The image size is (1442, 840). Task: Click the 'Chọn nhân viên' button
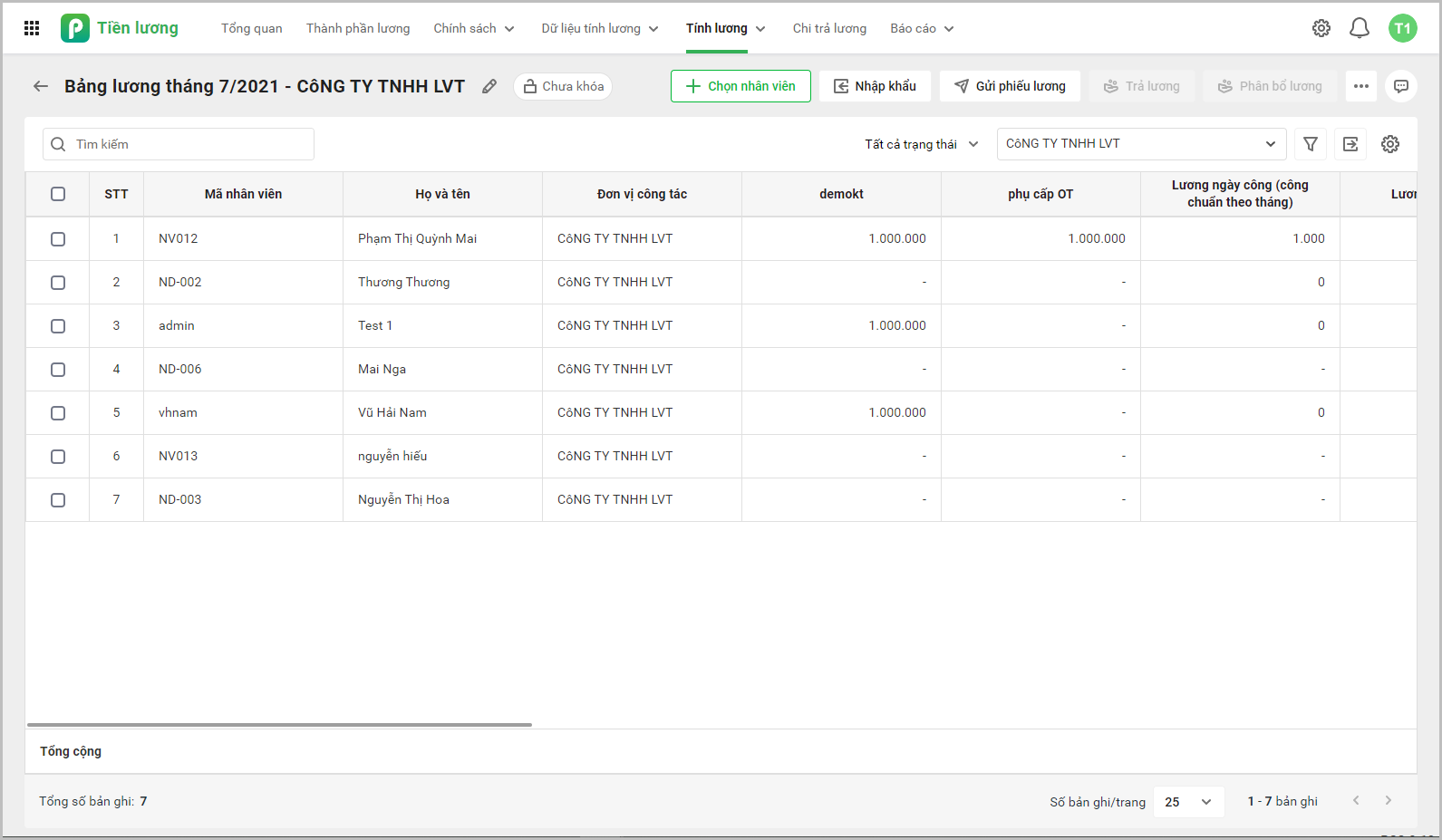740,86
